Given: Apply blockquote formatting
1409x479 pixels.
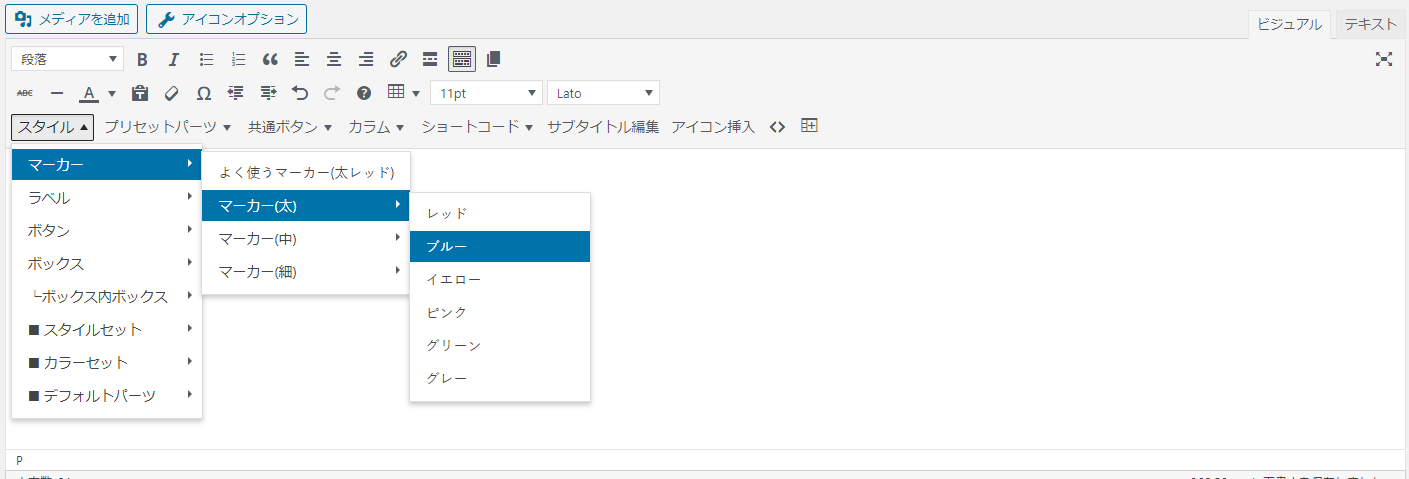Looking at the screenshot, I should pos(270,59).
